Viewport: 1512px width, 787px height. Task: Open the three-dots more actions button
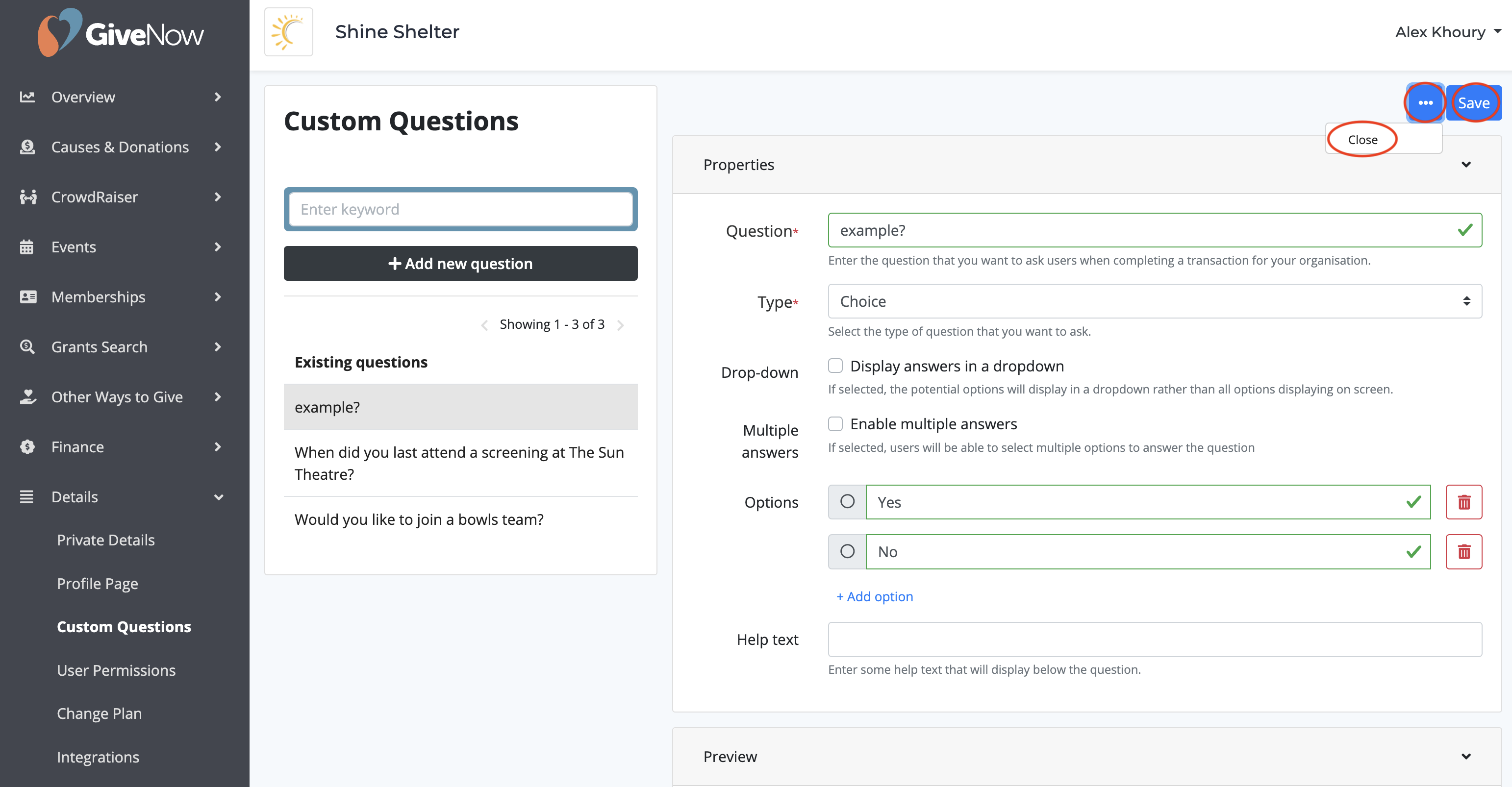pos(1425,103)
